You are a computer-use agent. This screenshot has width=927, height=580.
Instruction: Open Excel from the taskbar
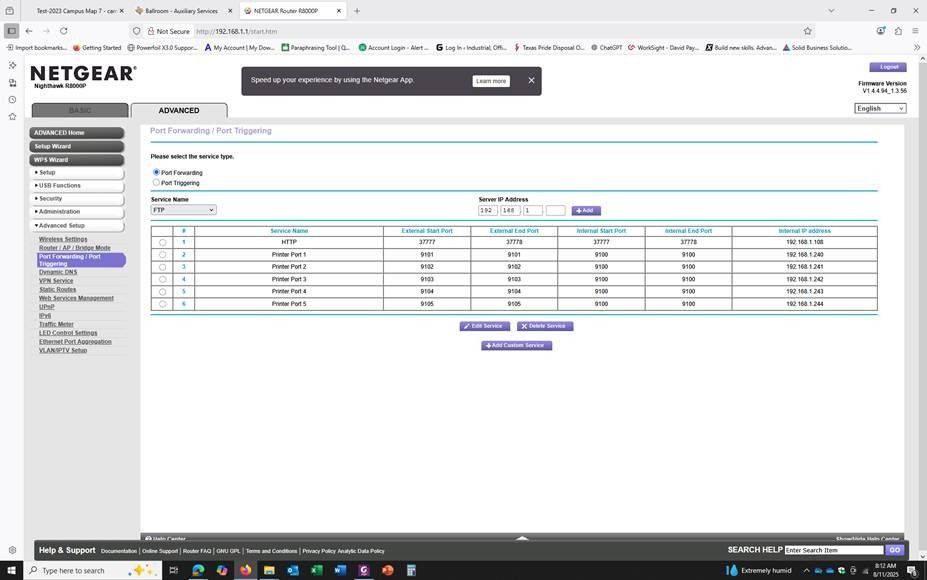point(316,570)
